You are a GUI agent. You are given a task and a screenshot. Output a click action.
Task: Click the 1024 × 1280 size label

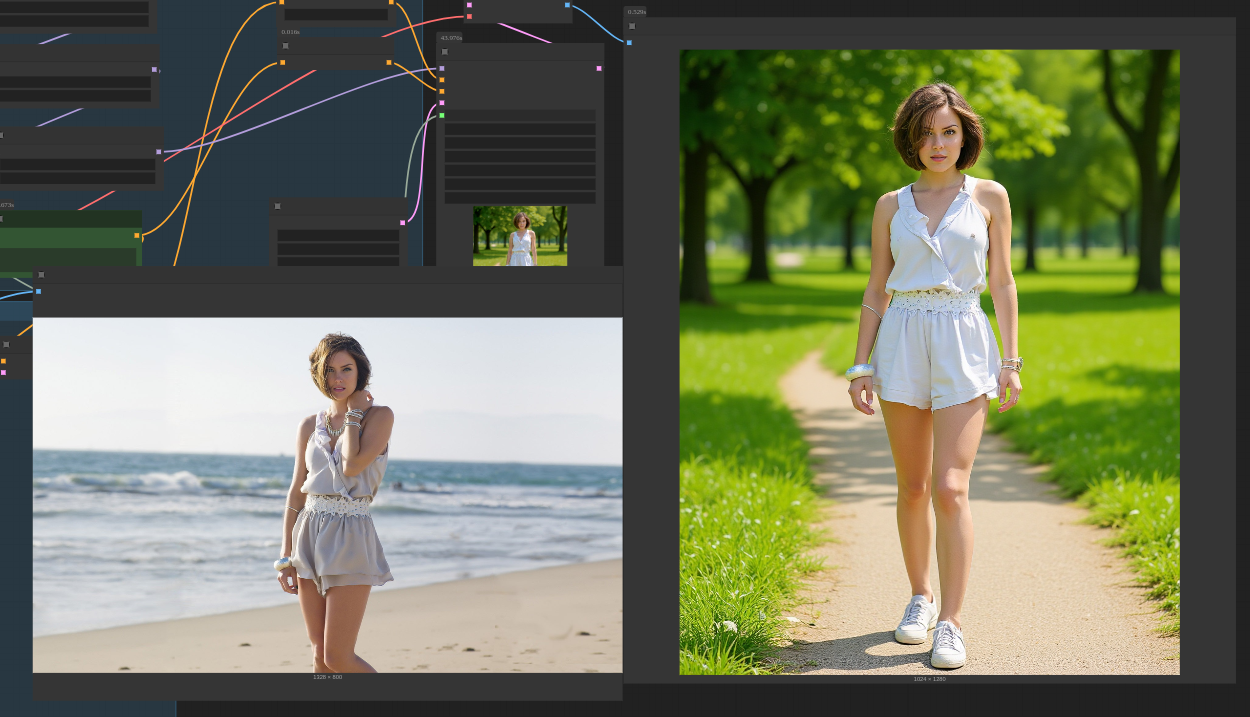point(929,679)
